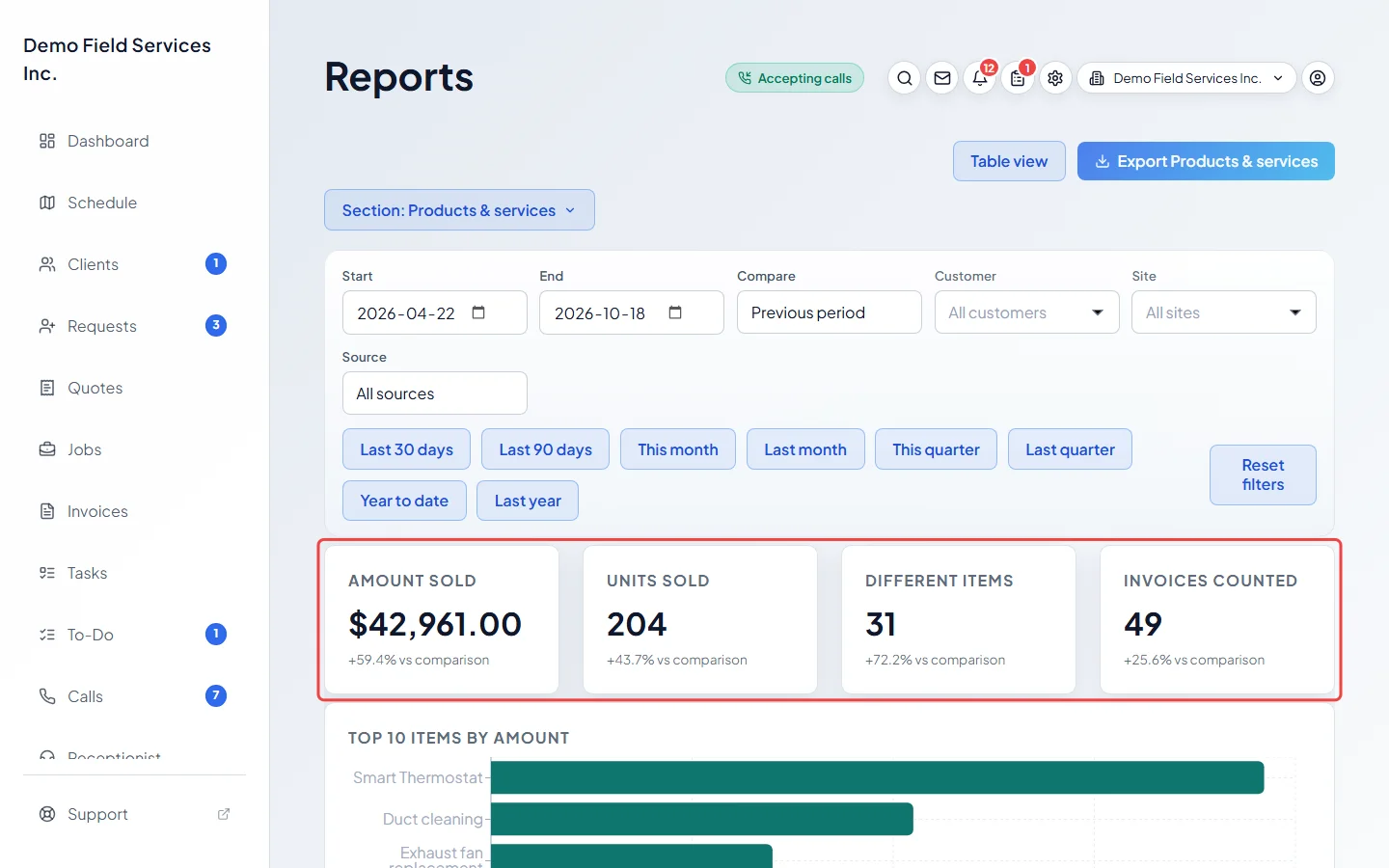Switch to Table view
Screen dimensions: 1389x868
click(x=1009, y=161)
